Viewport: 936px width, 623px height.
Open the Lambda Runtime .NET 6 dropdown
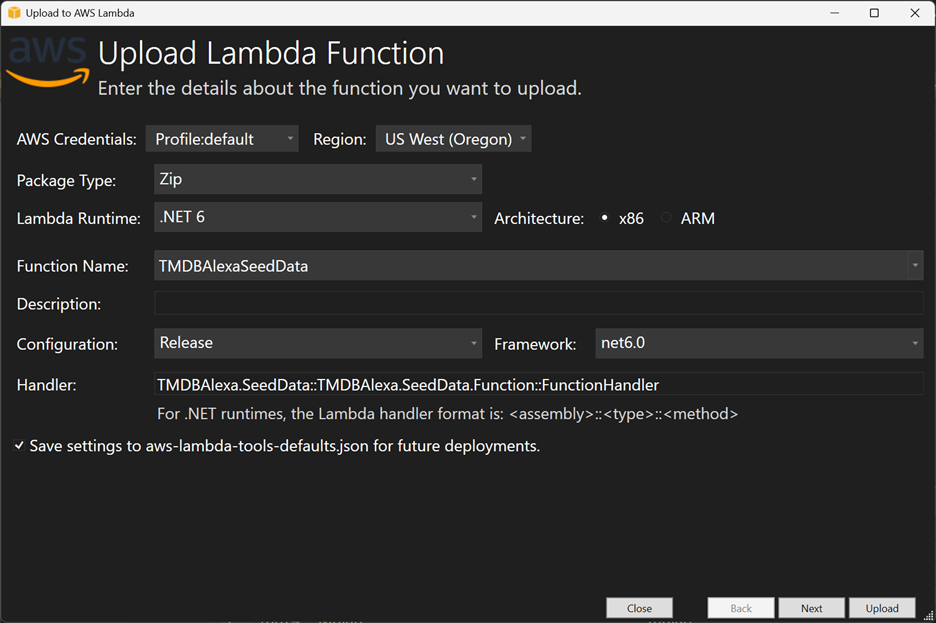tap(474, 217)
